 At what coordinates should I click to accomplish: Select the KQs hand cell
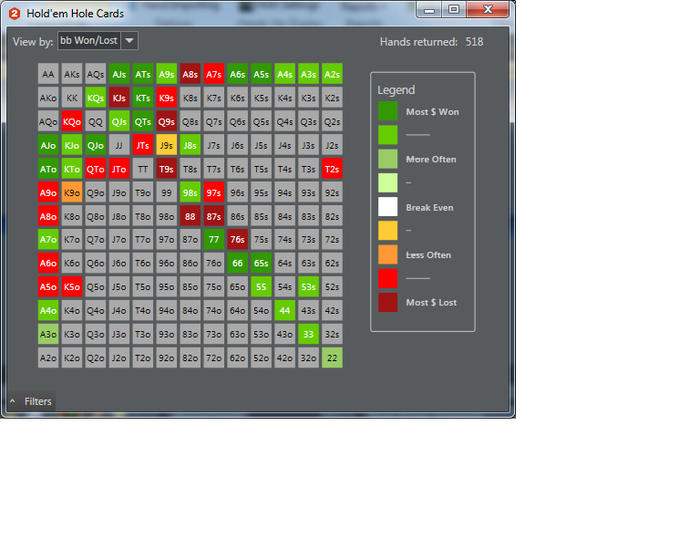tap(96, 98)
